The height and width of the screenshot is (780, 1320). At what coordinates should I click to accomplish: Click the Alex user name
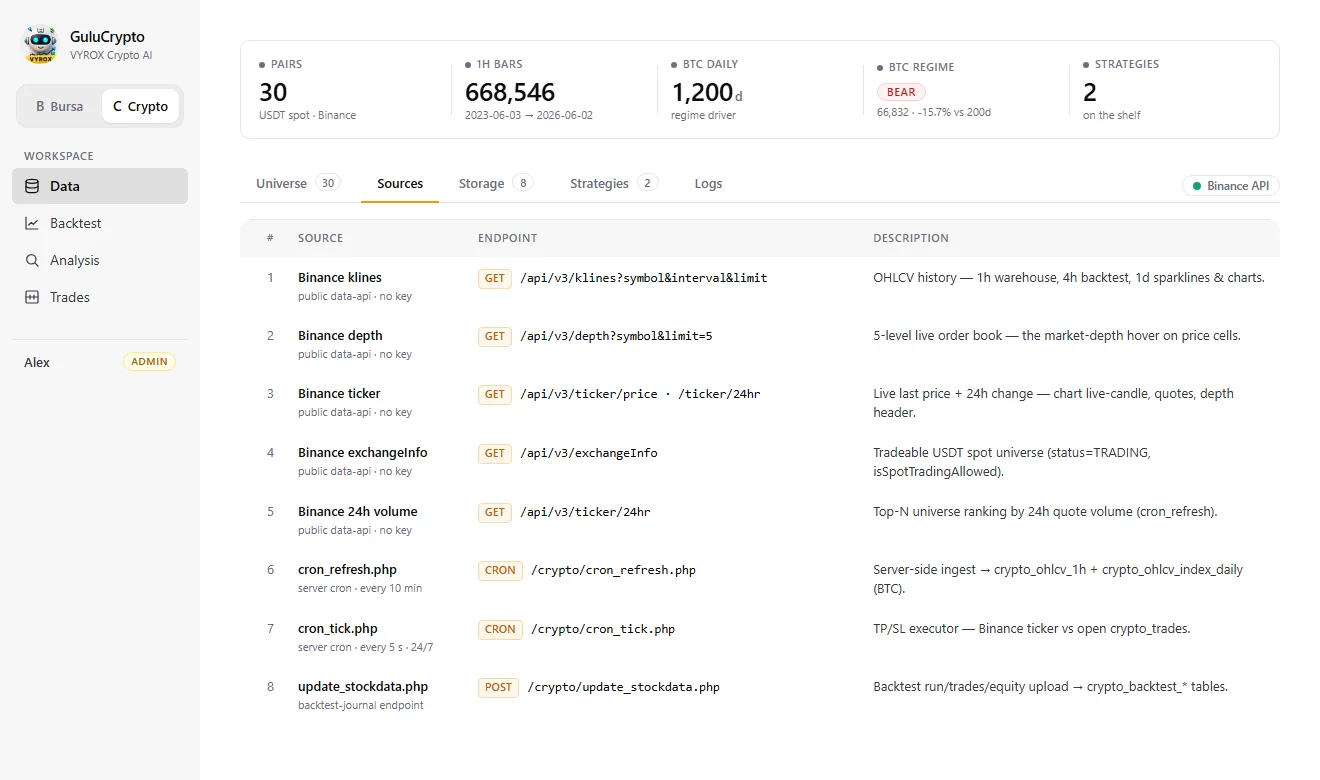(x=37, y=362)
